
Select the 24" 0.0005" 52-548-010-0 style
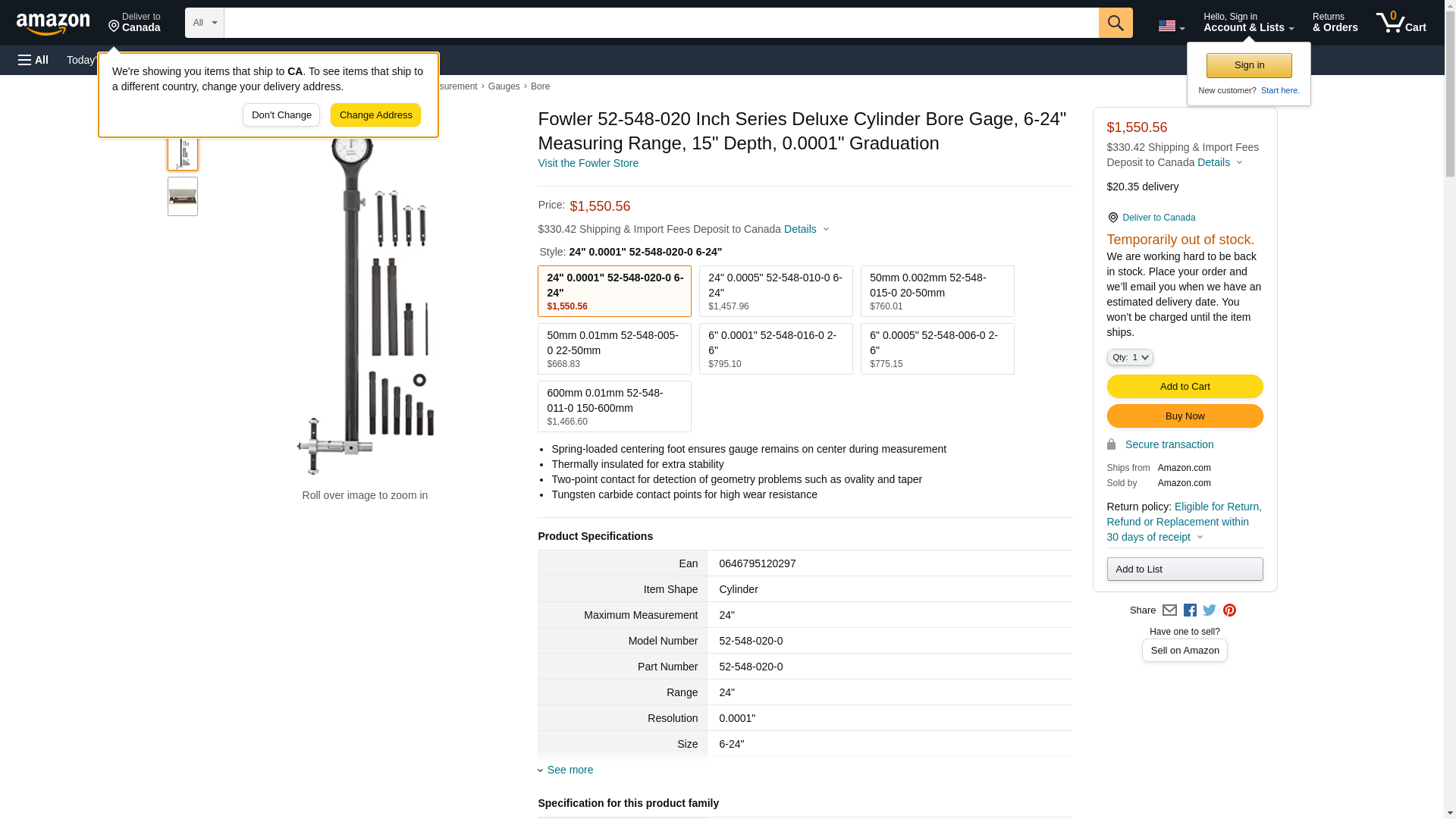pyautogui.click(x=775, y=291)
